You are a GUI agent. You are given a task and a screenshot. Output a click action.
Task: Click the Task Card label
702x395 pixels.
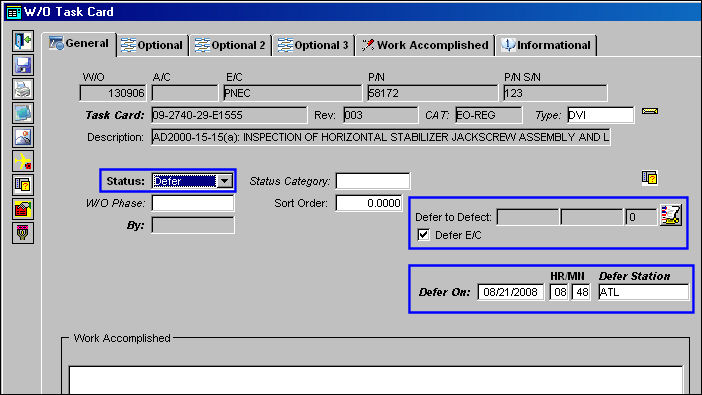[x=115, y=115]
